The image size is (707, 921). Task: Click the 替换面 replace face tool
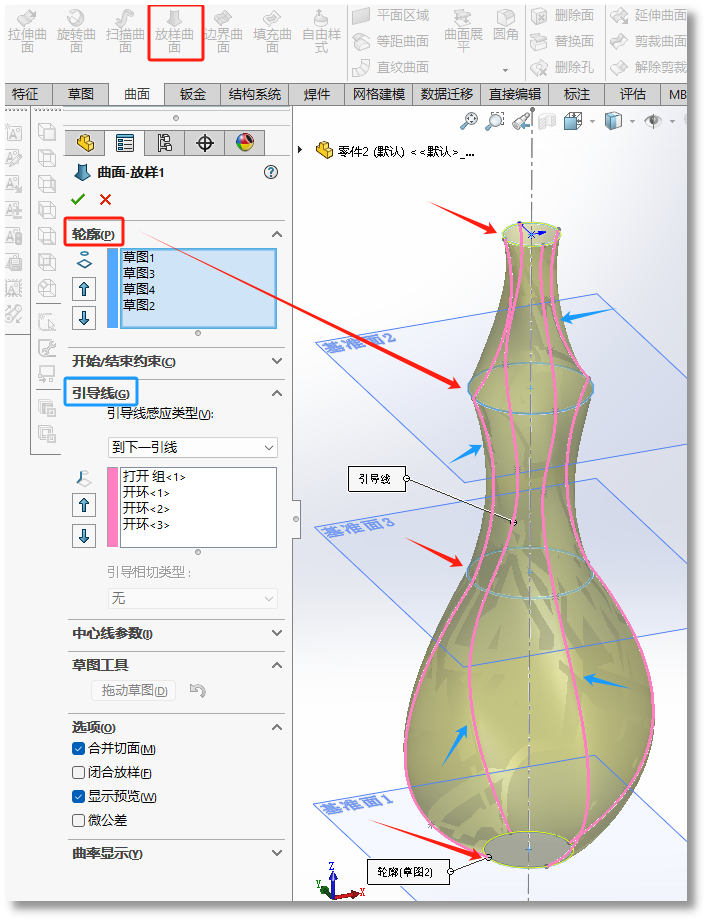point(562,41)
